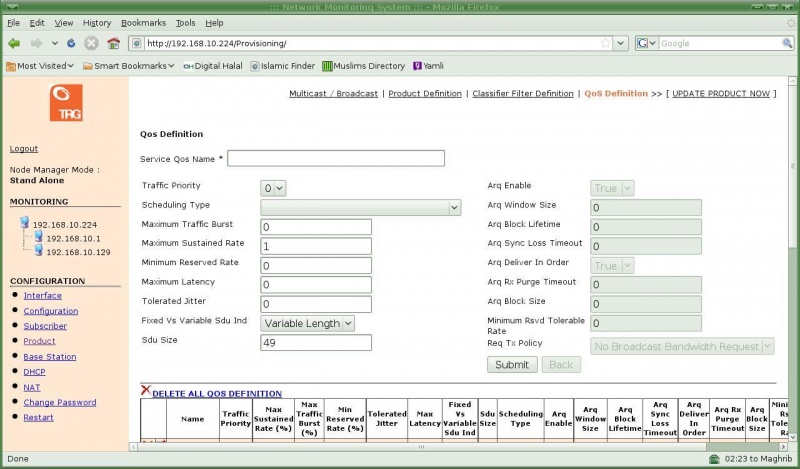Click the prayer time status bar icon
Screen dimensions: 800x469
[714, 459]
